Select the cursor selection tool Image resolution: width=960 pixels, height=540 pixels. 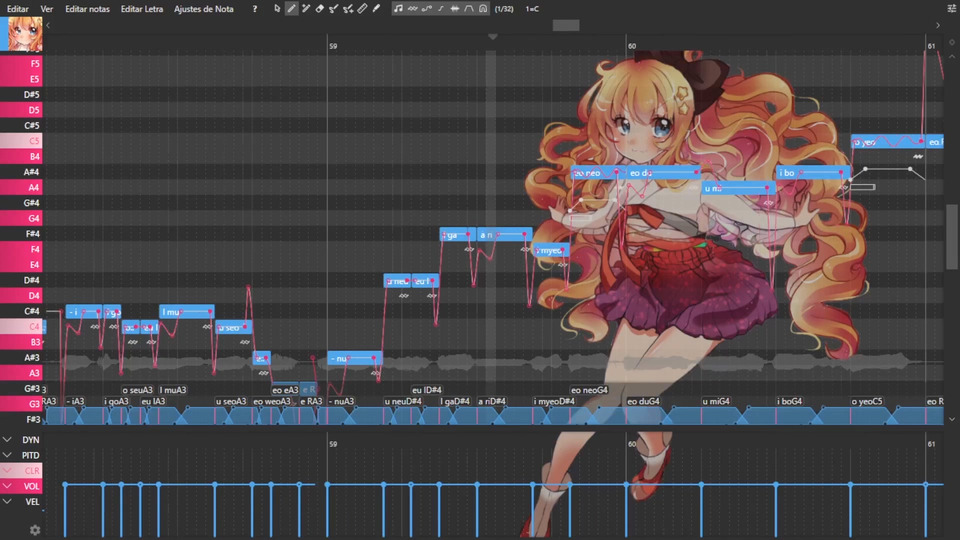click(277, 9)
